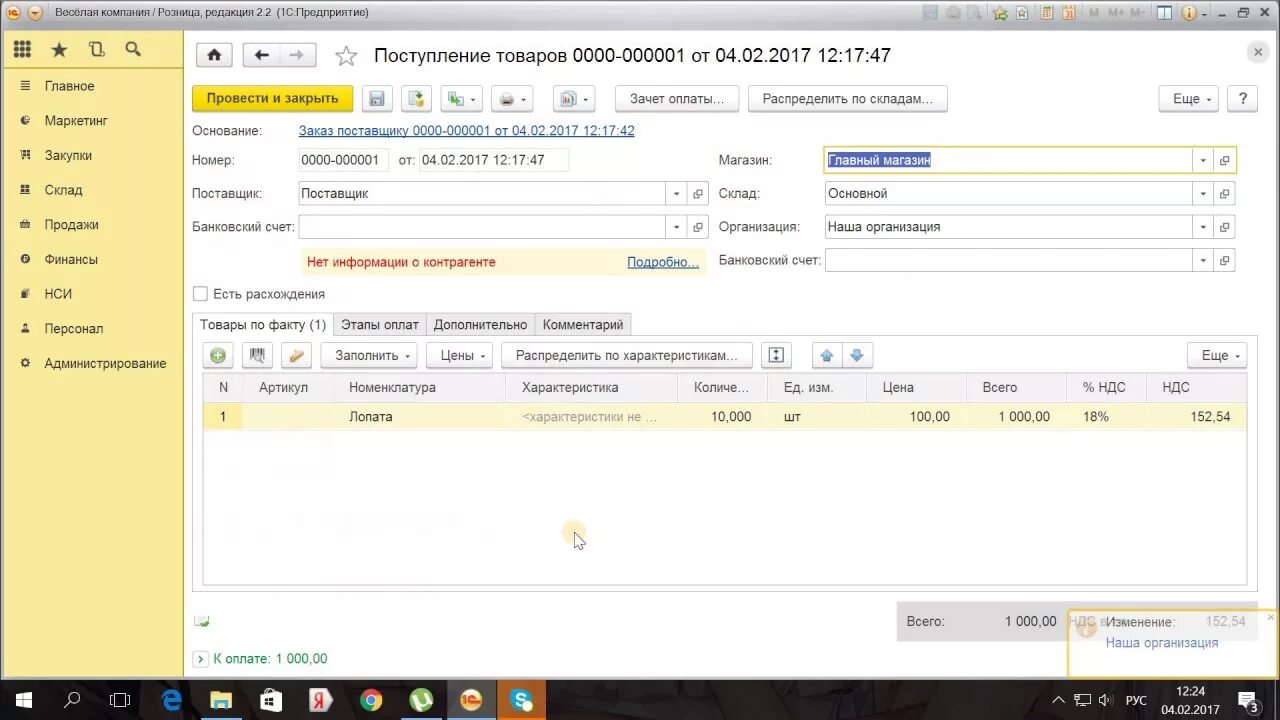Open the Организация field's linked record icon
Viewport: 1280px width, 720px height.
pyautogui.click(x=1224, y=227)
